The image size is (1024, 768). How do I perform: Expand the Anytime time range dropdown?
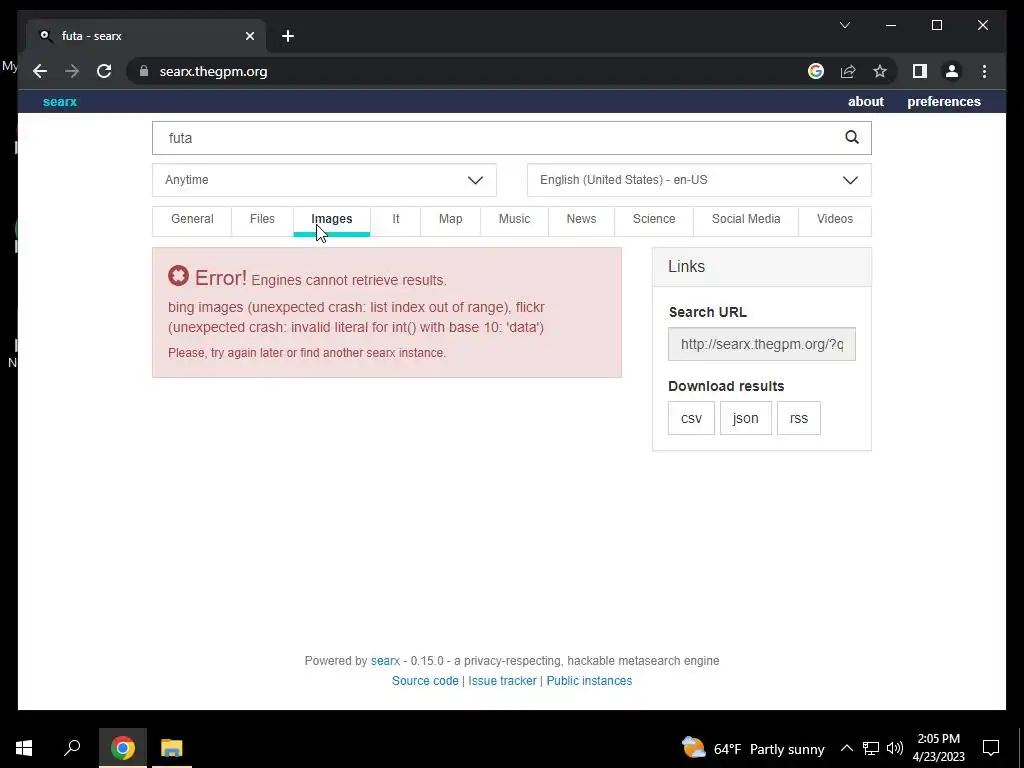(x=324, y=180)
